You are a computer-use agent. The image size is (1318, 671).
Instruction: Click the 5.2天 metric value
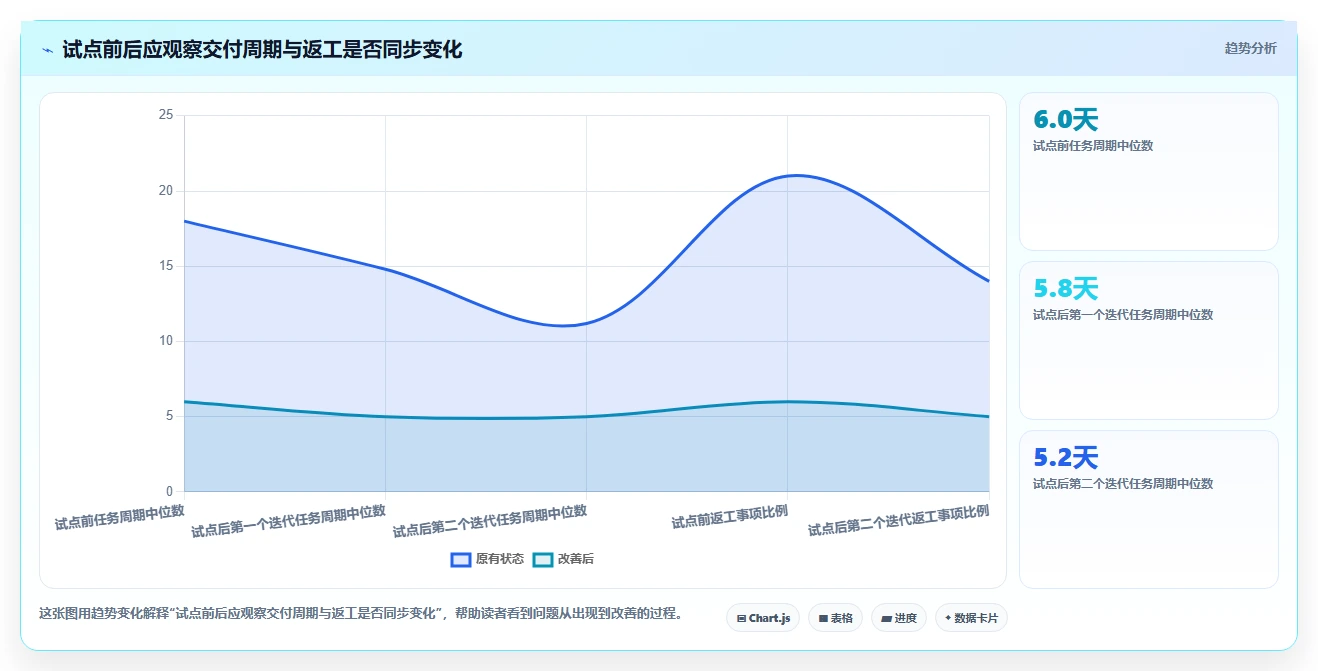(1066, 458)
